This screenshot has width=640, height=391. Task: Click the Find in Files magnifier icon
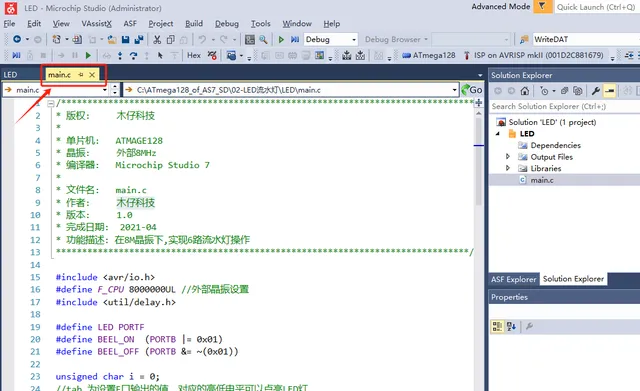point(263,39)
